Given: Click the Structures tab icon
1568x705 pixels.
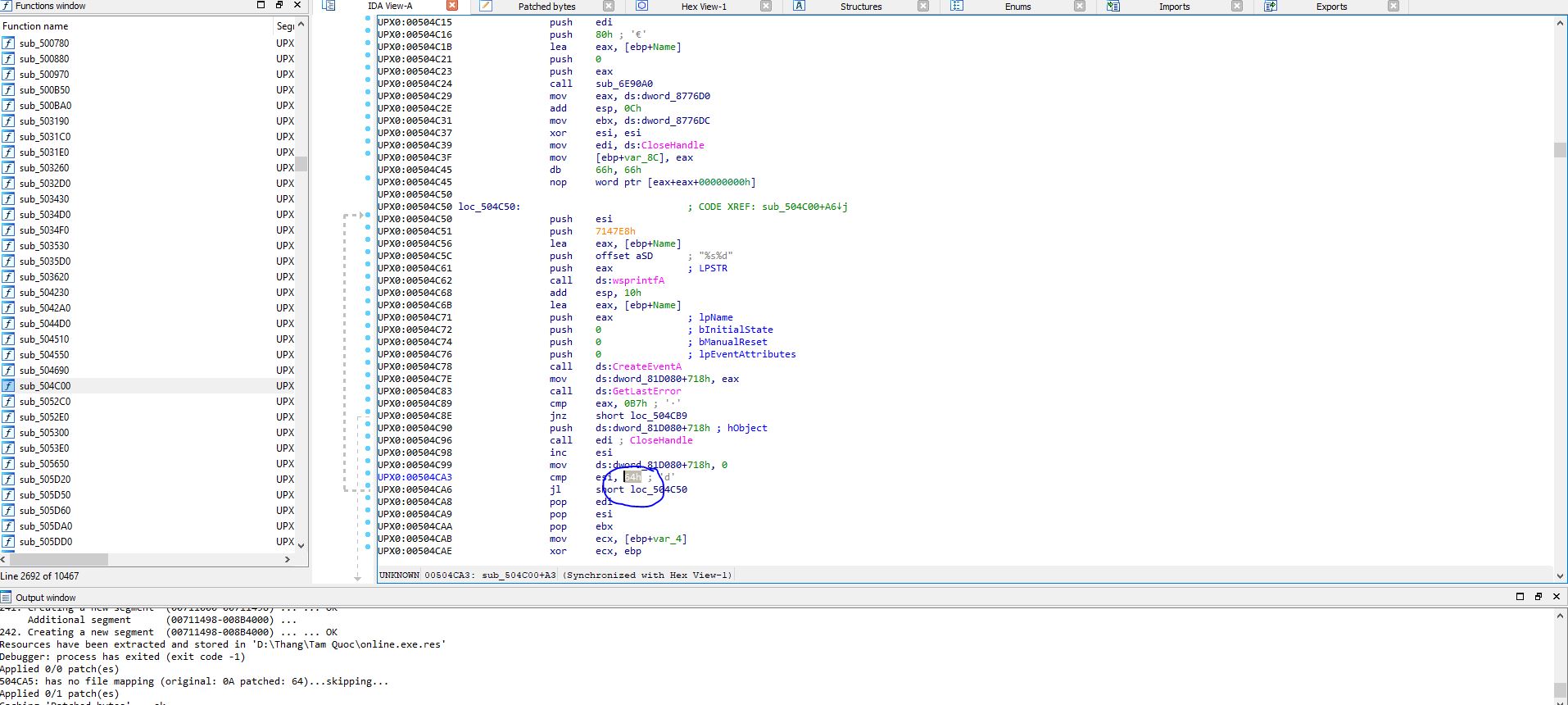Looking at the screenshot, I should tap(800, 6).
